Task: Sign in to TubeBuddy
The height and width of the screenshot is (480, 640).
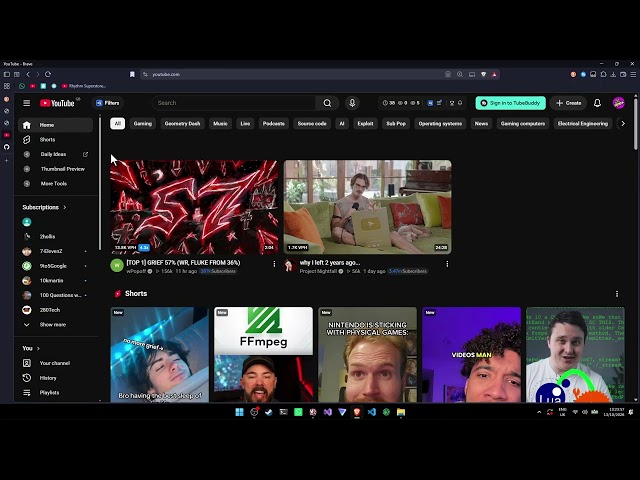Action: tap(510, 103)
